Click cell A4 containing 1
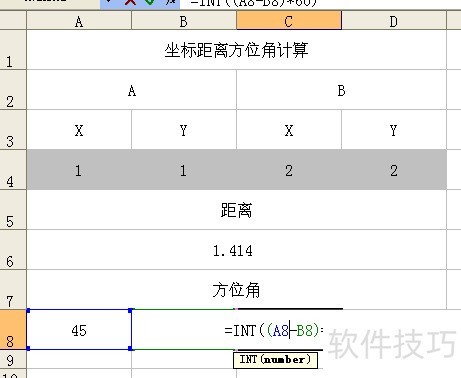The height and width of the screenshot is (378, 461). coord(79,170)
